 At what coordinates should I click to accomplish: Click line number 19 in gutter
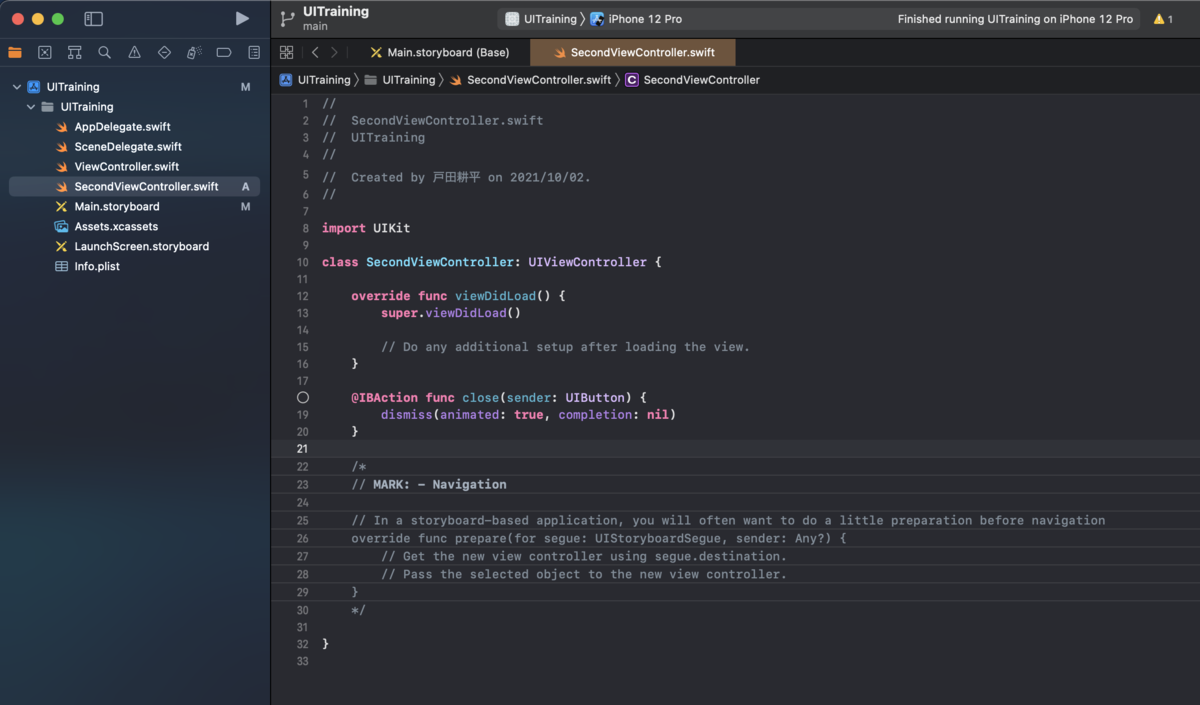(x=303, y=414)
